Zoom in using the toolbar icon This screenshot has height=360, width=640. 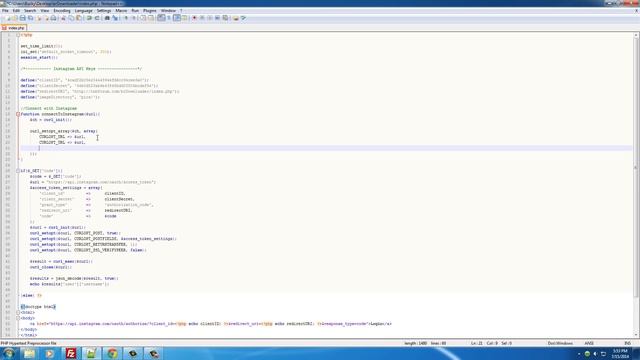tap(126, 18)
